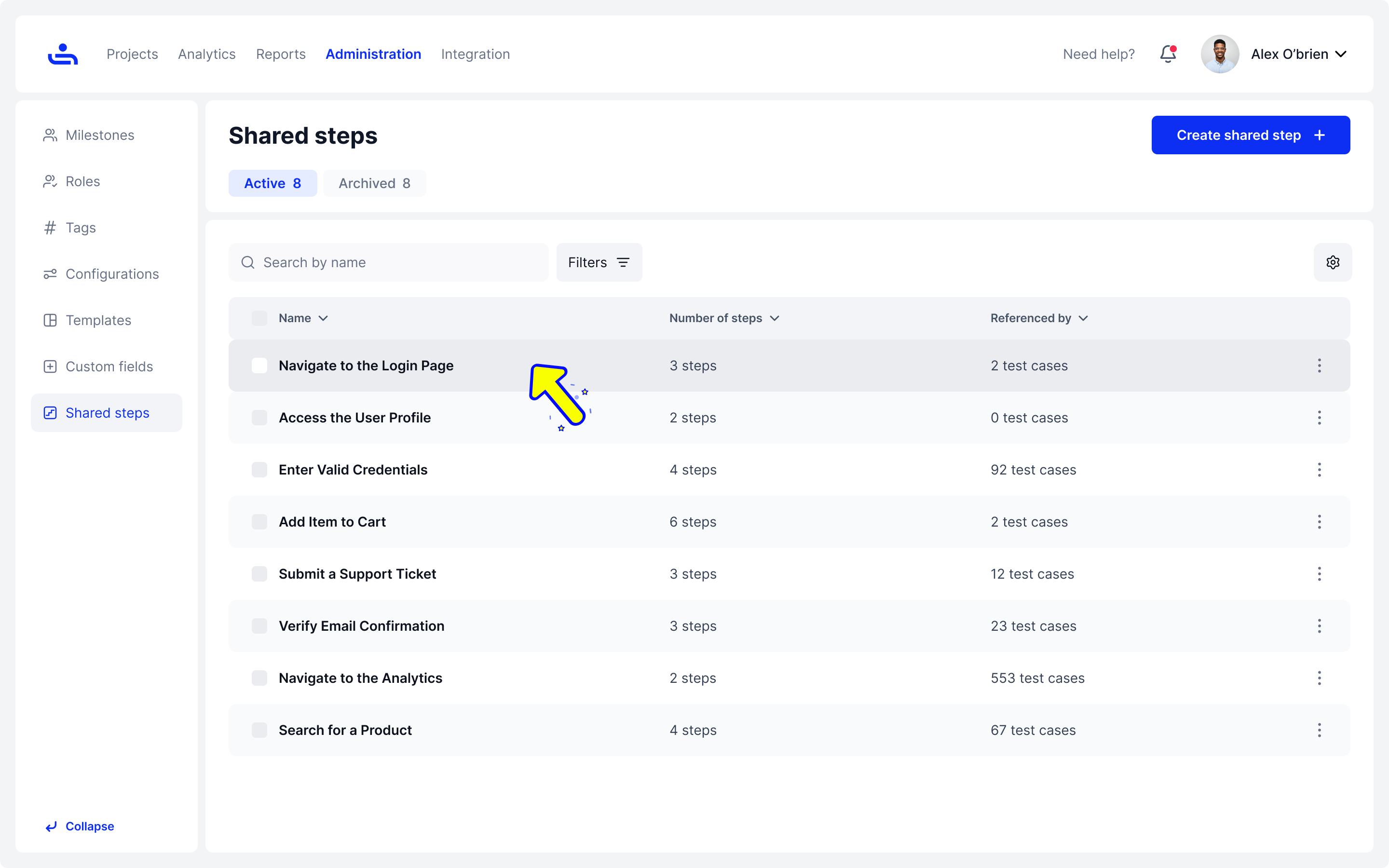Sort by the Name column chevron
The width and height of the screenshot is (1389, 868).
tap(323, 318)
